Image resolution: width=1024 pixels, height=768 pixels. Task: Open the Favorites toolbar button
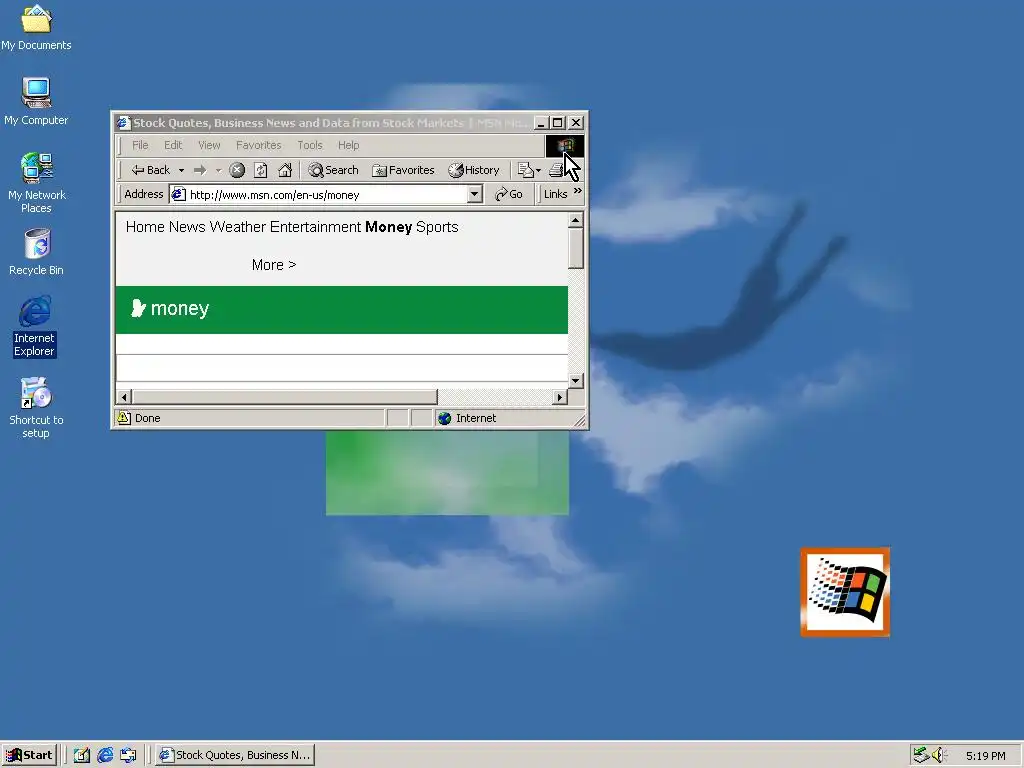point(403,170)
